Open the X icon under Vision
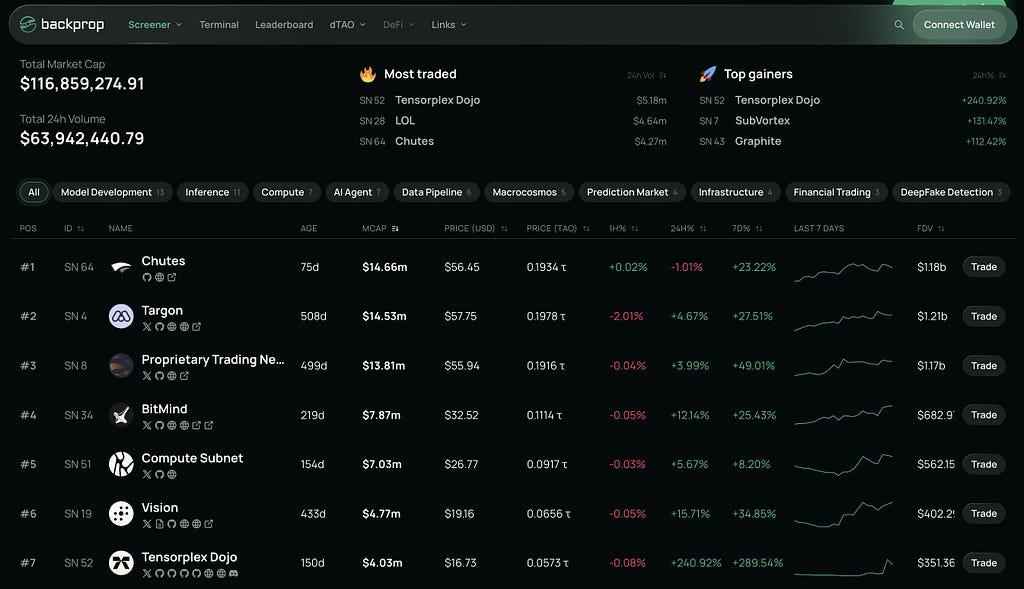The image size is (1024, 589). (147, 524)
